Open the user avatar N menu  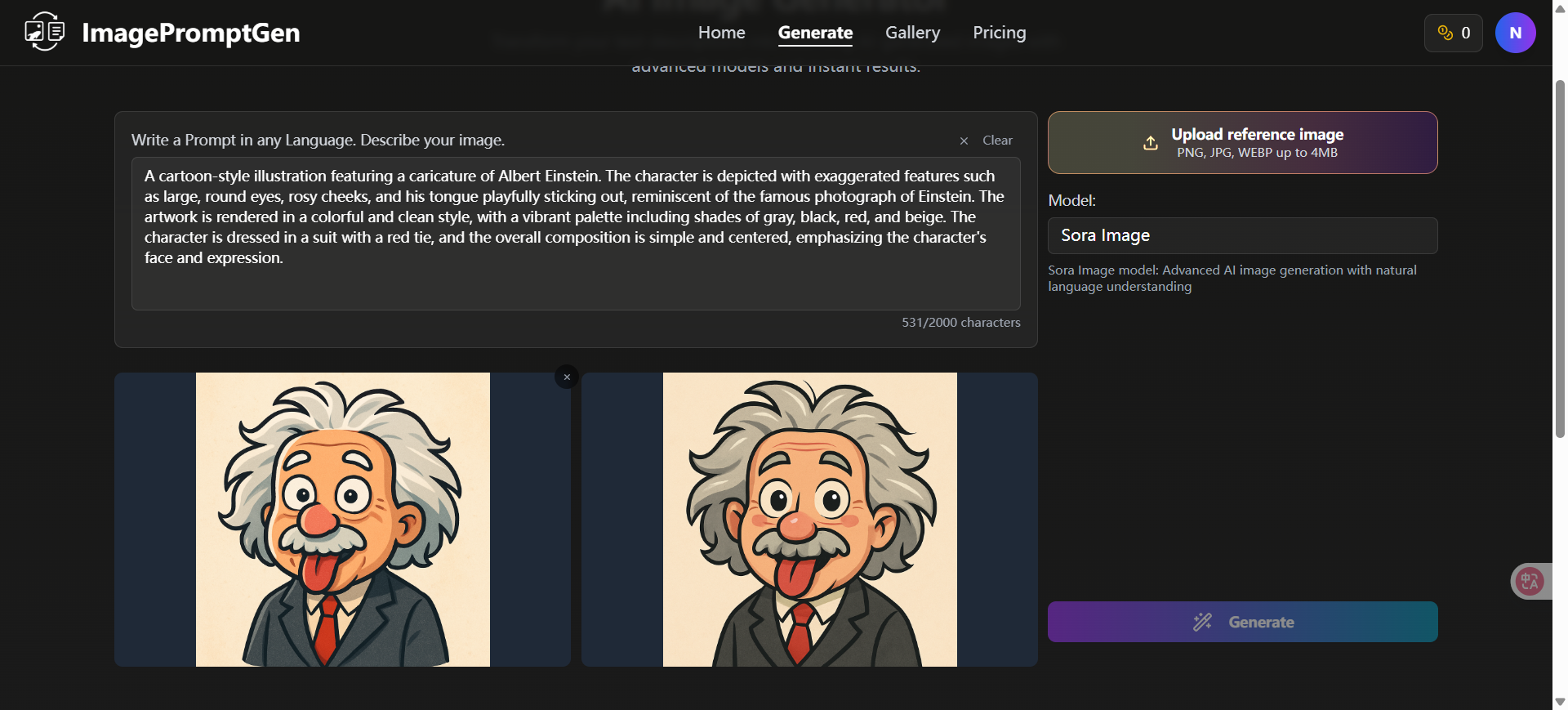1515,33
